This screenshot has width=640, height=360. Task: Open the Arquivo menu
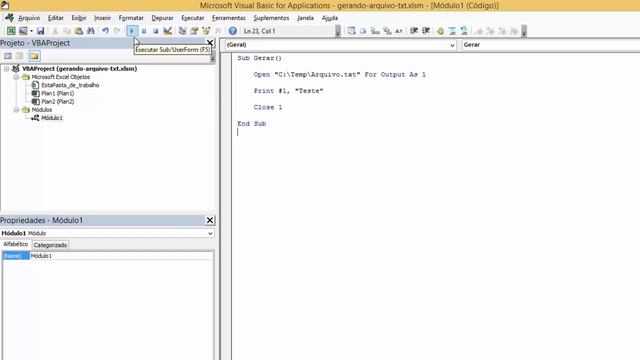(x=29, y=18)
